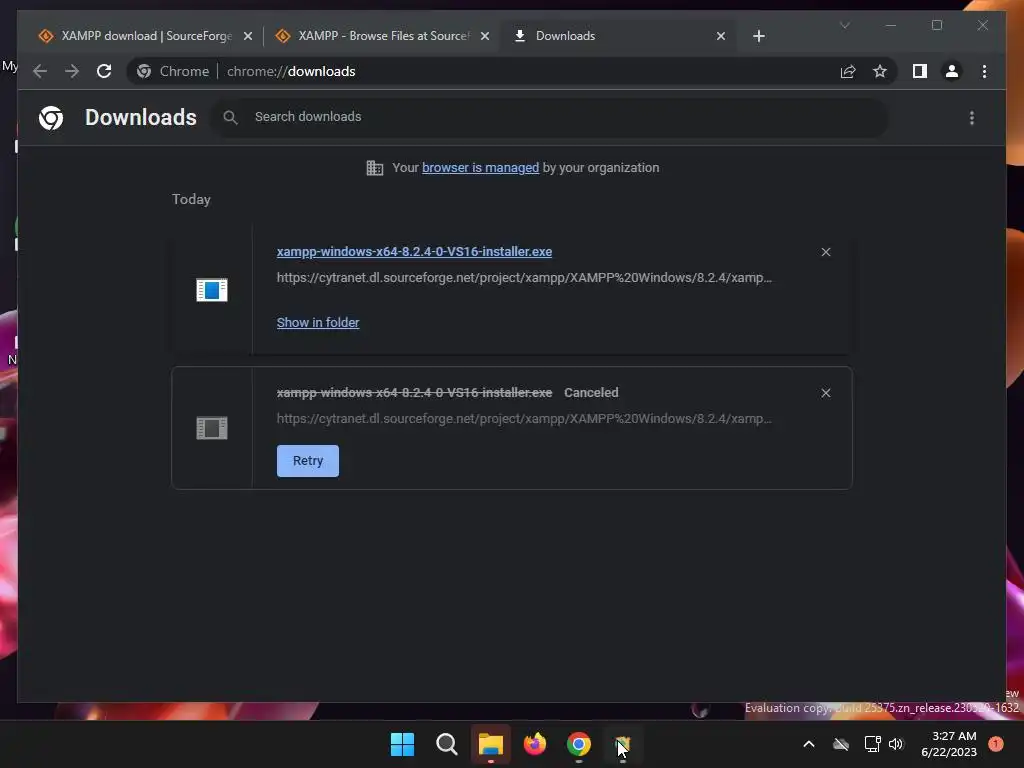Bookmark this page with the star
Viewport: 1024px width, 768px height.
click(x=880, y=71)
